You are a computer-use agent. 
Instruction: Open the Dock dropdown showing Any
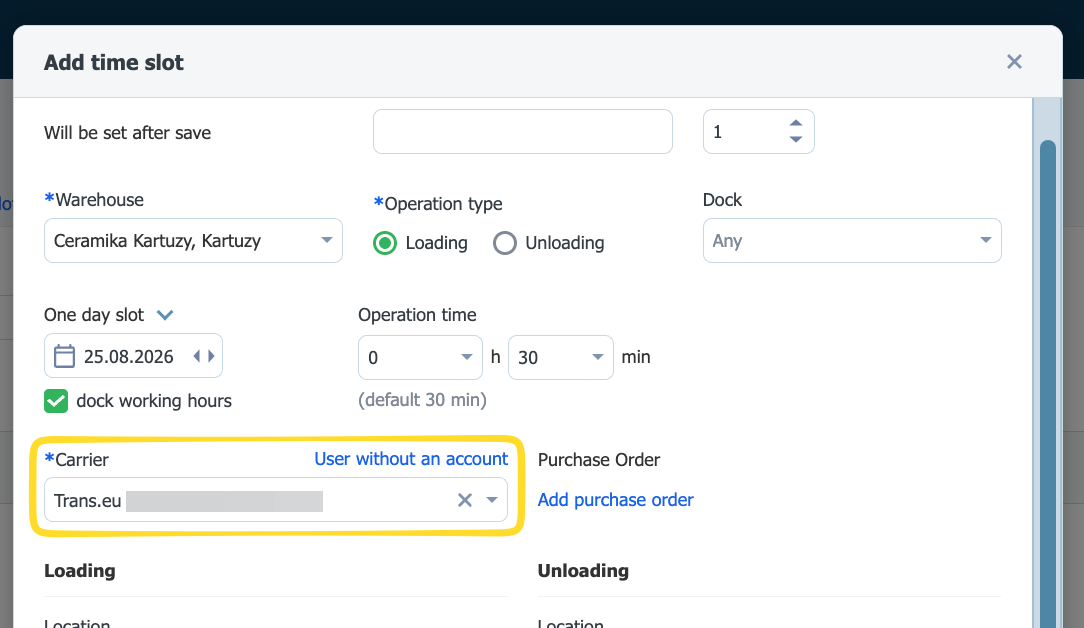tap(852, 241)
